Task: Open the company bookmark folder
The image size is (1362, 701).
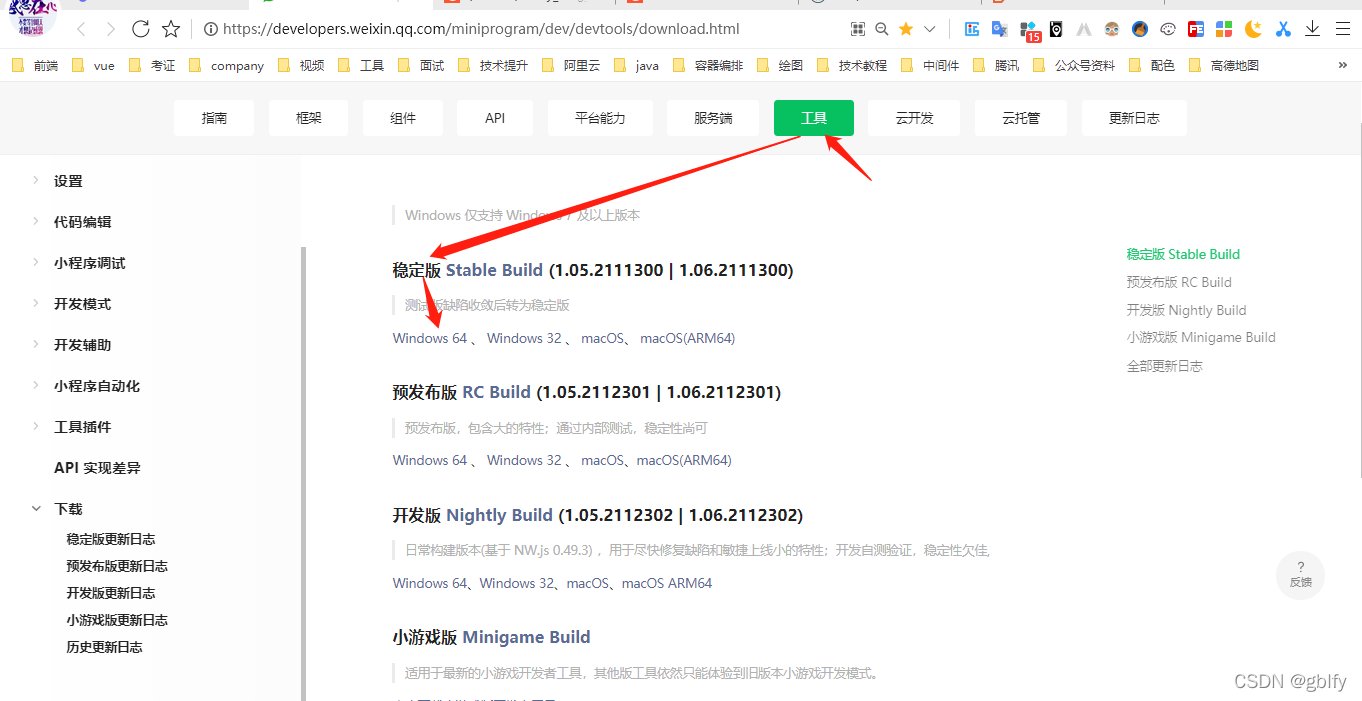Action: coord(226,65)
